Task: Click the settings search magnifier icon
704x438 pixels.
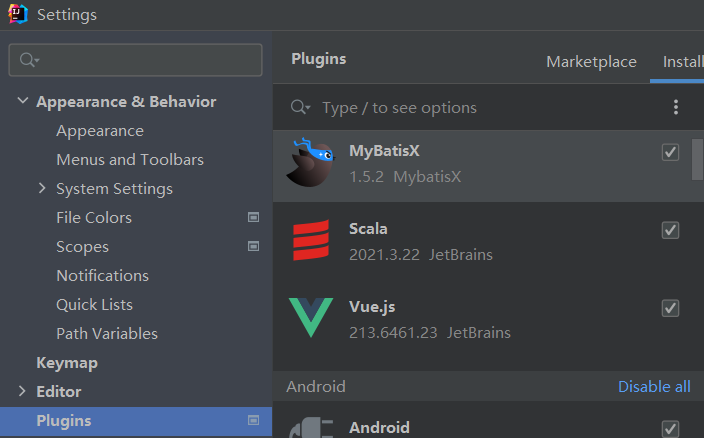Action: 29,60
